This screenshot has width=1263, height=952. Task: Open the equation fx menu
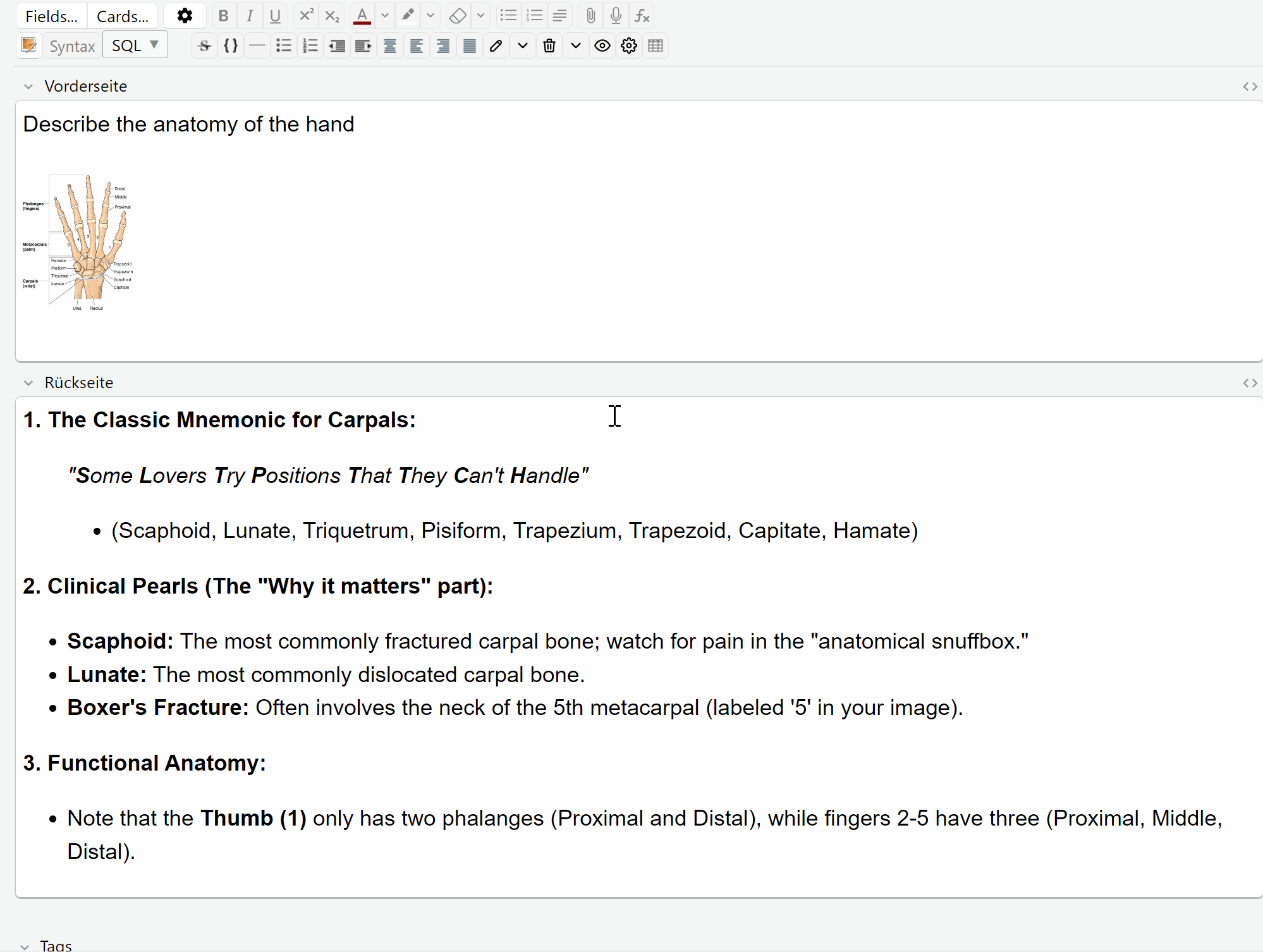(x=642, y=16)
